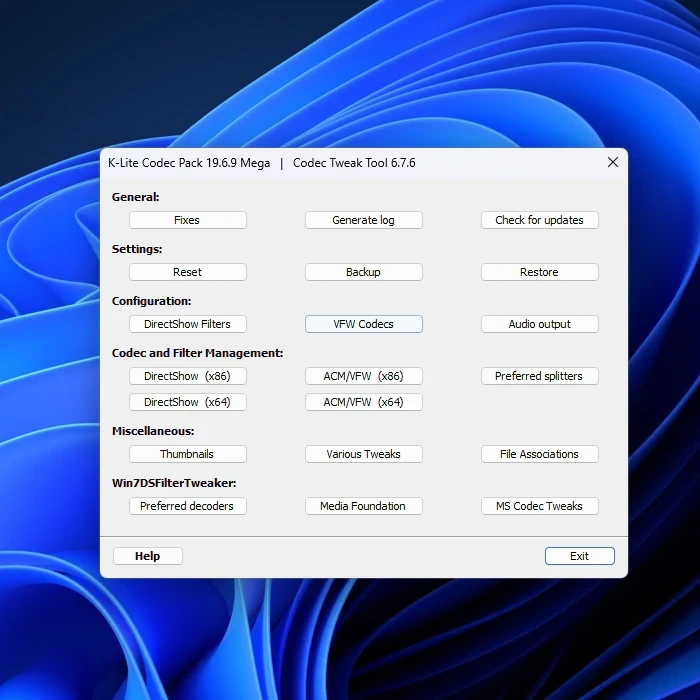The width and height of the screenshot is (700, 700).
Task: Open Thumbnails settings
Action: tap(188, 454)
